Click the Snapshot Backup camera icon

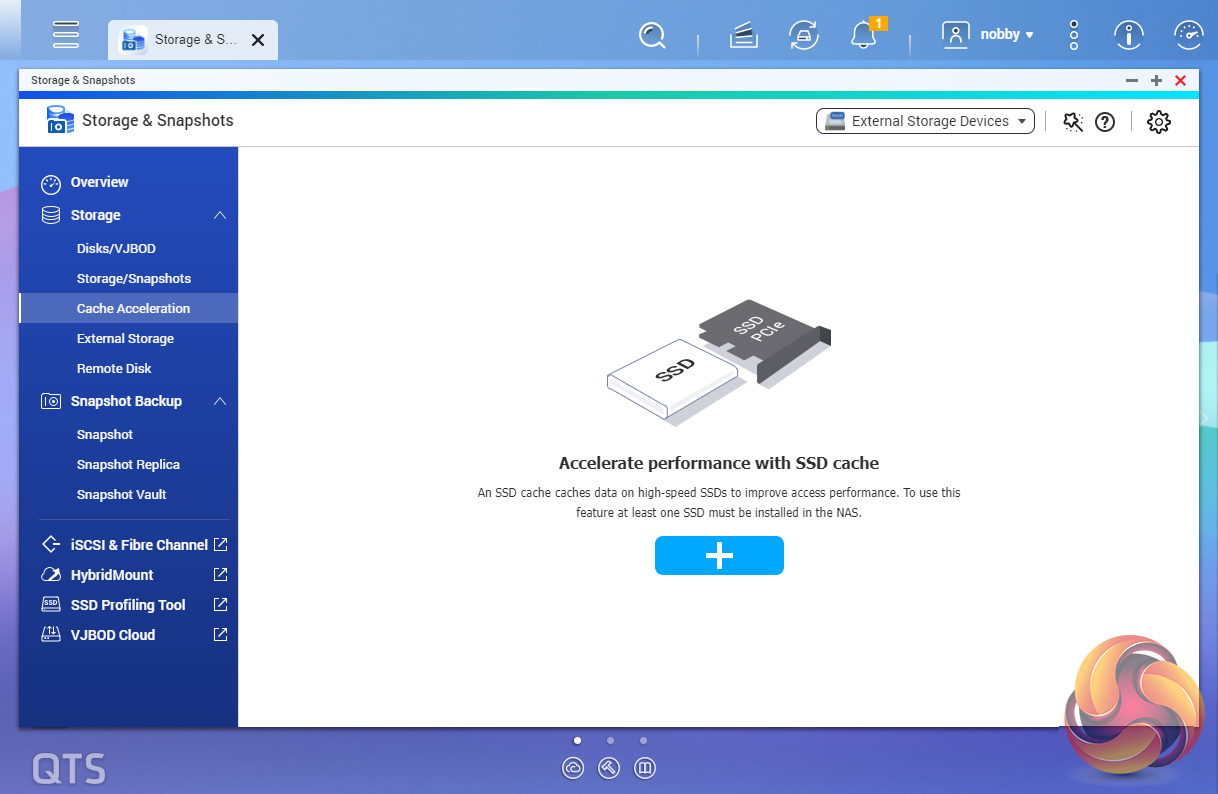tap(51, 401)
